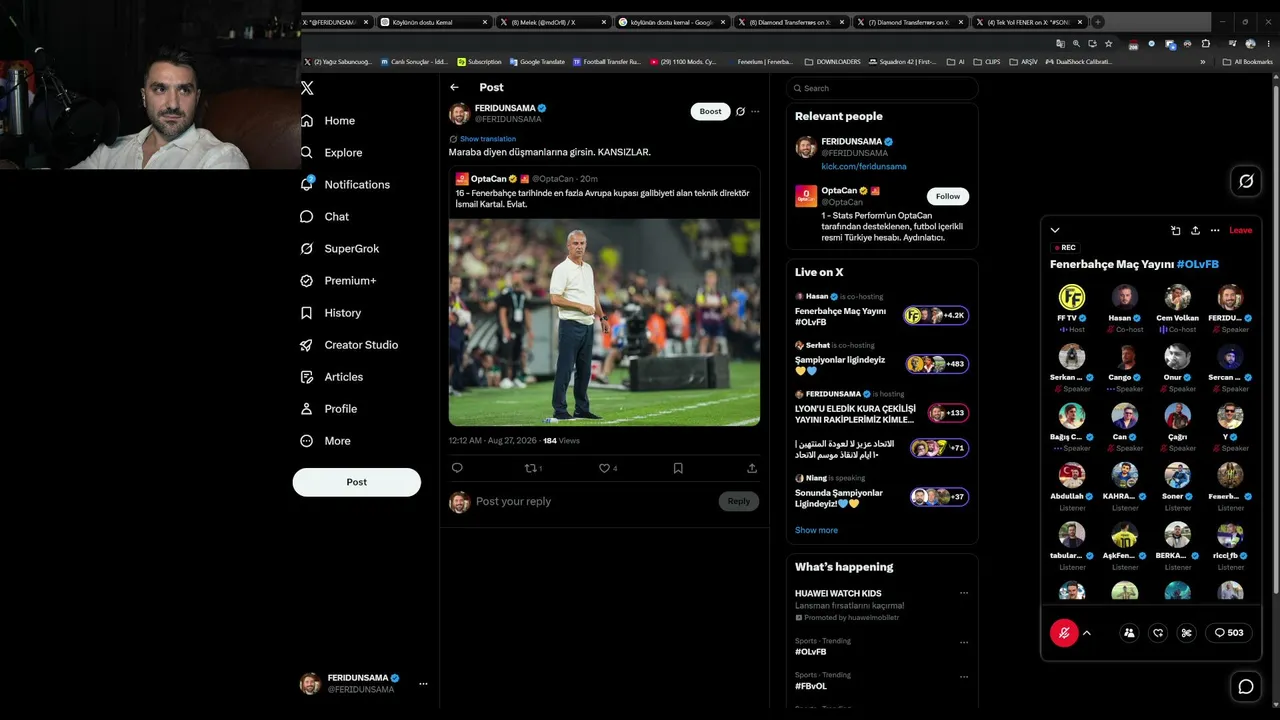Open the Space clip scissors icon
This screenshot has width=1280, height=720.
pyautogui.click(x=1187, y=633)
